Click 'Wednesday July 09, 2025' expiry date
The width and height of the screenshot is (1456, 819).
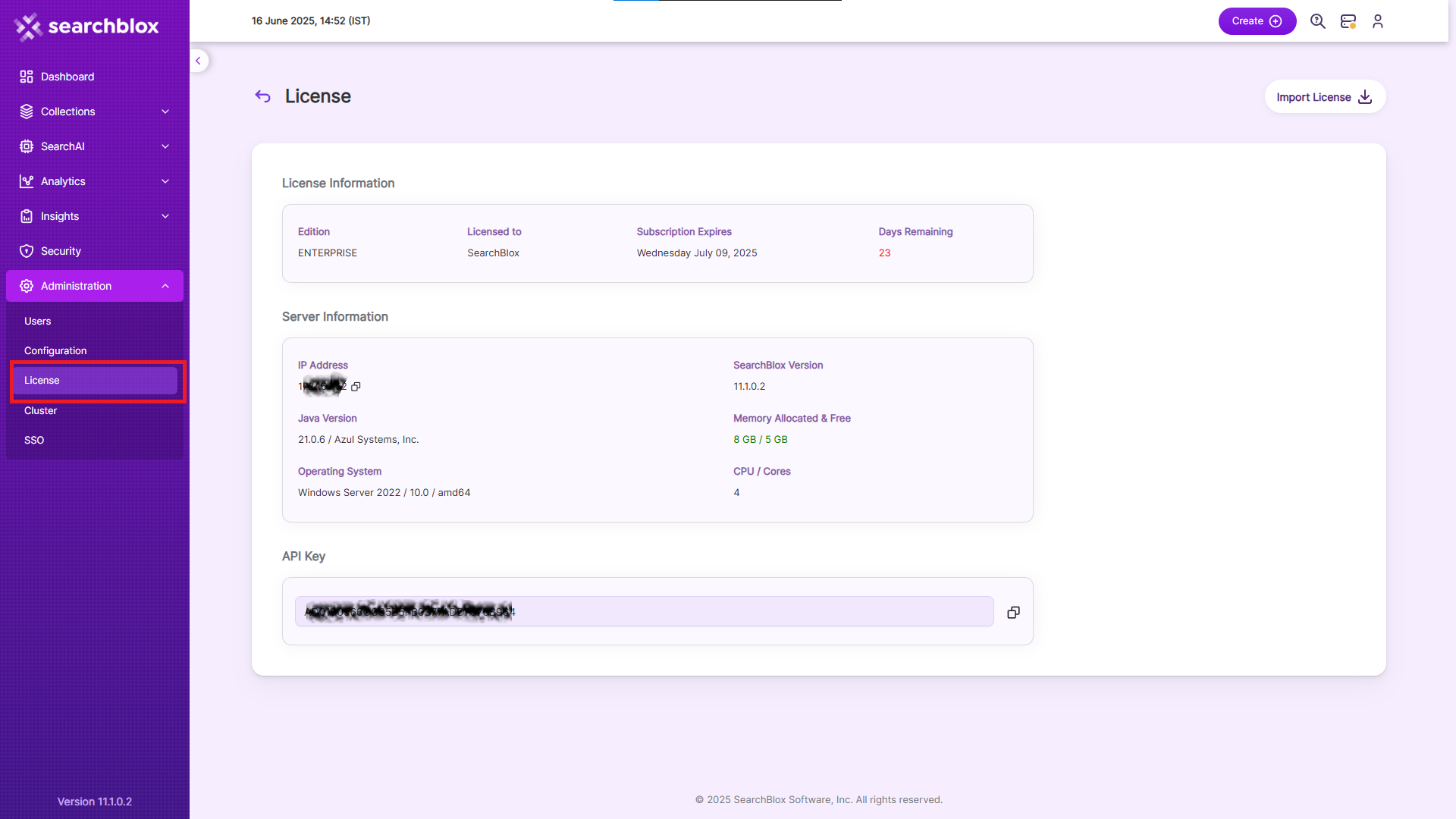tap(697, 253)
